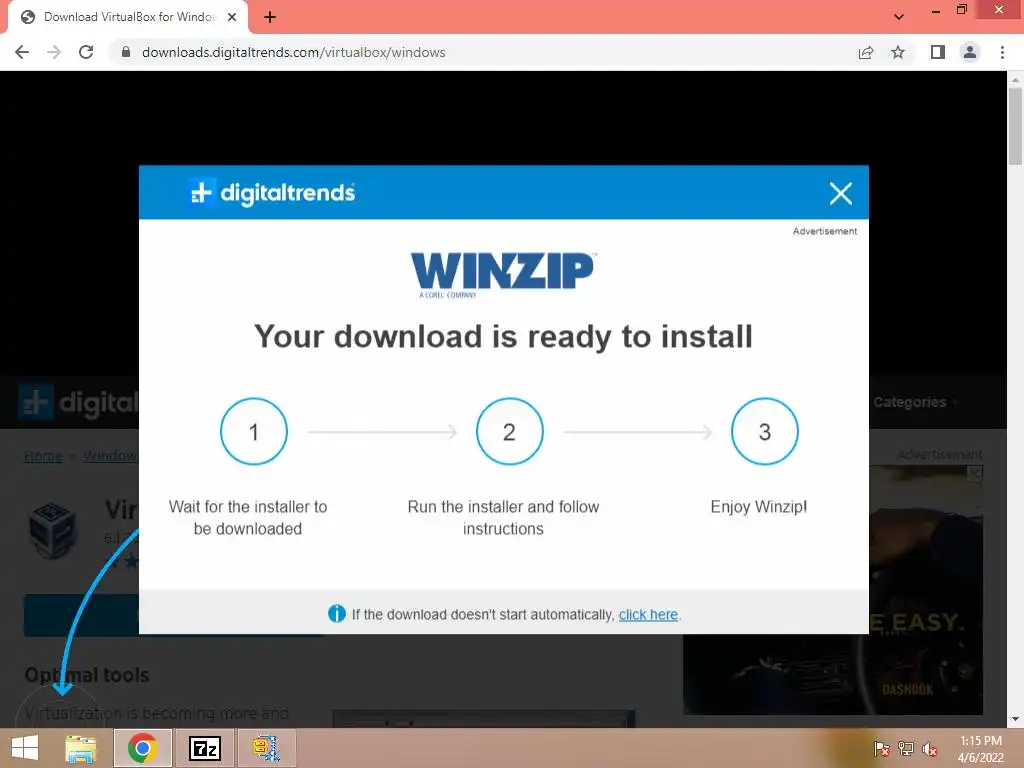Click the 'Optimal tools' heading on page
This screenshot has height=768, width=1024.
[x=87, y=675]
